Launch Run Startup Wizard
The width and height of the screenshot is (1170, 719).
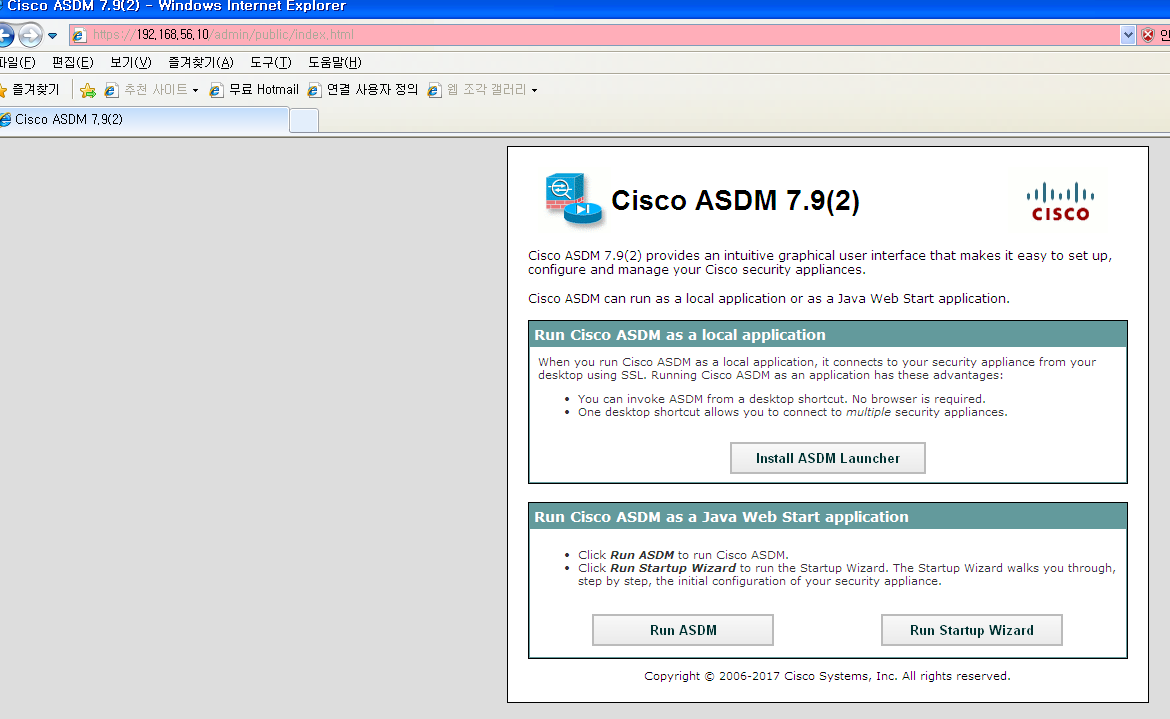(972, 630)
